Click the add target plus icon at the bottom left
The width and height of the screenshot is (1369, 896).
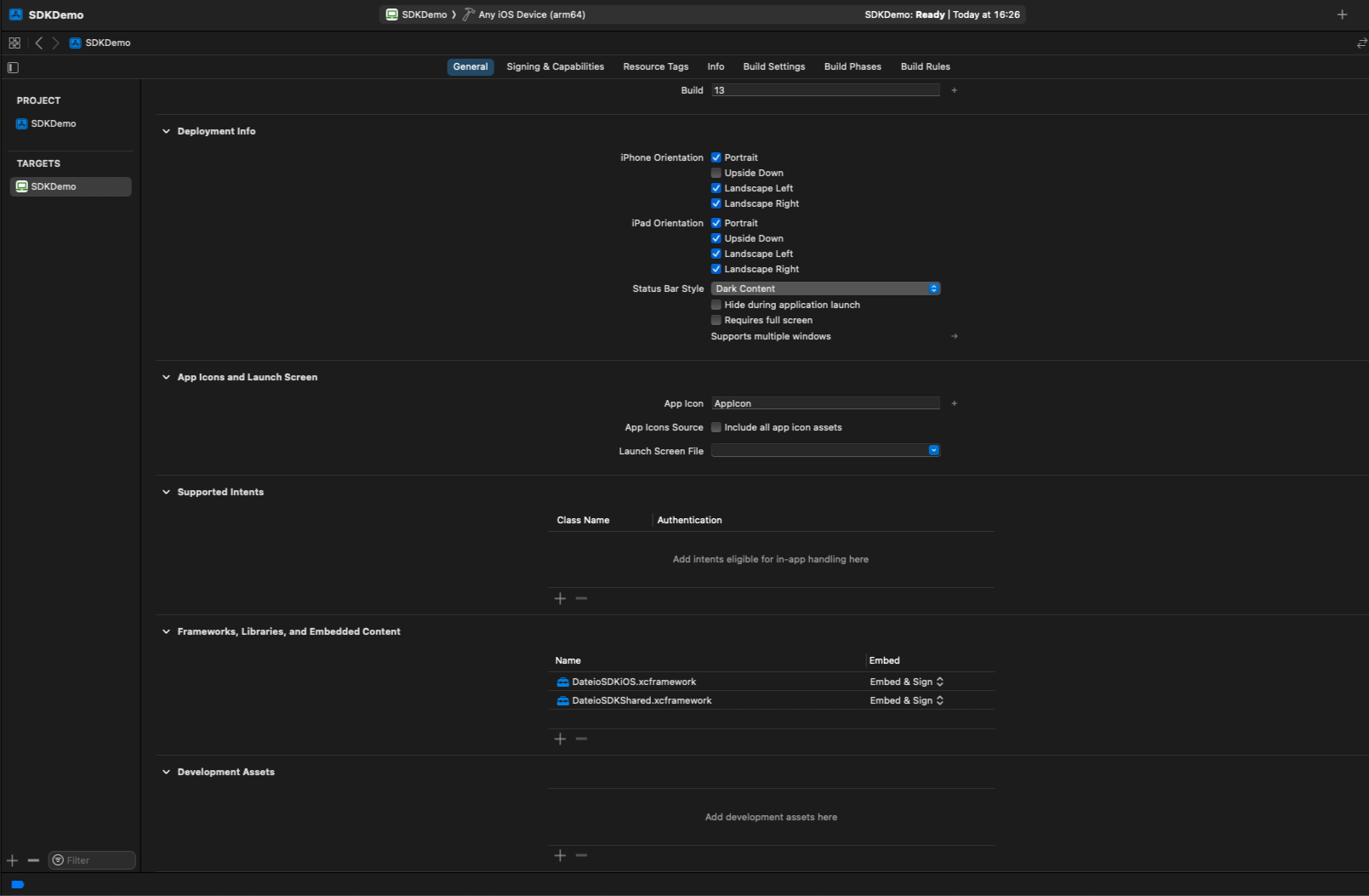pos(12,860)
